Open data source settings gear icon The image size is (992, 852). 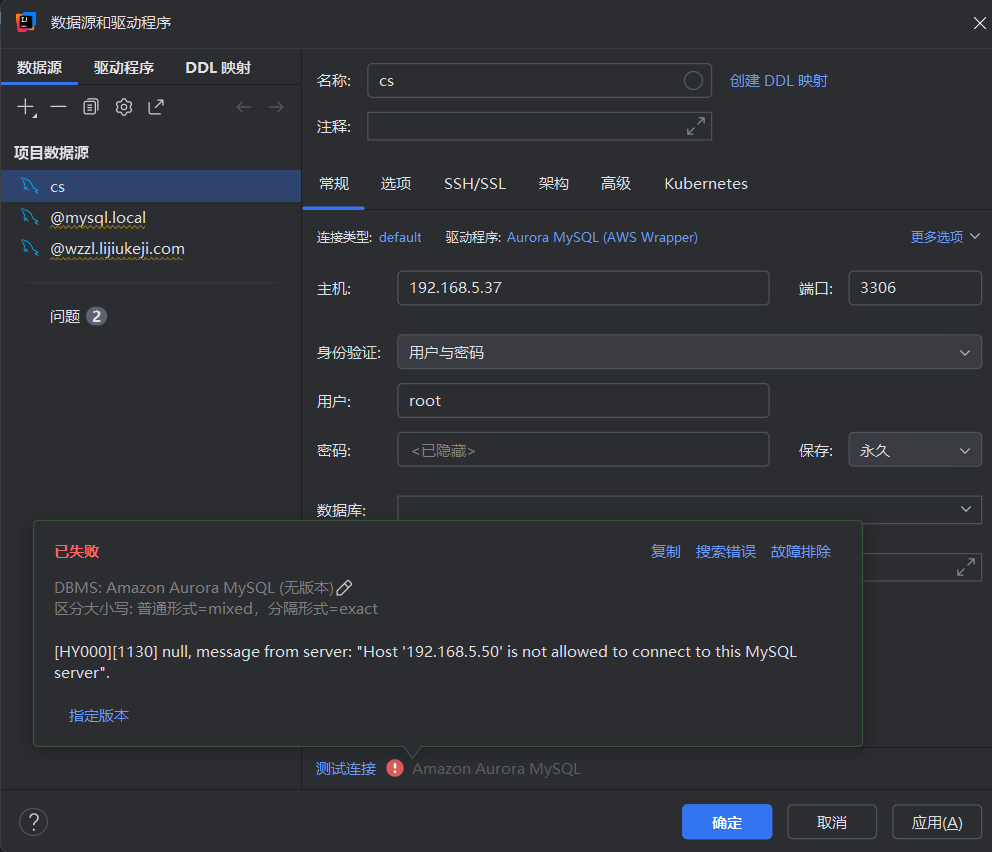(124, 107)
